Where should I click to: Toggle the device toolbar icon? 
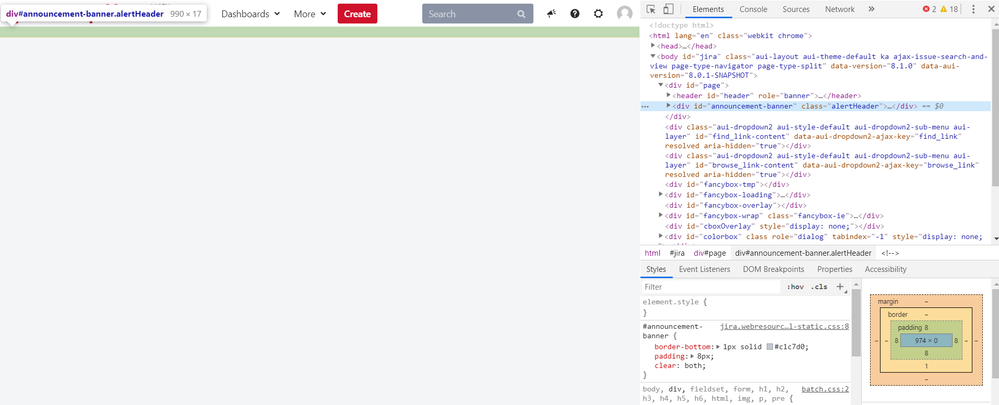(x=668, y=9)
